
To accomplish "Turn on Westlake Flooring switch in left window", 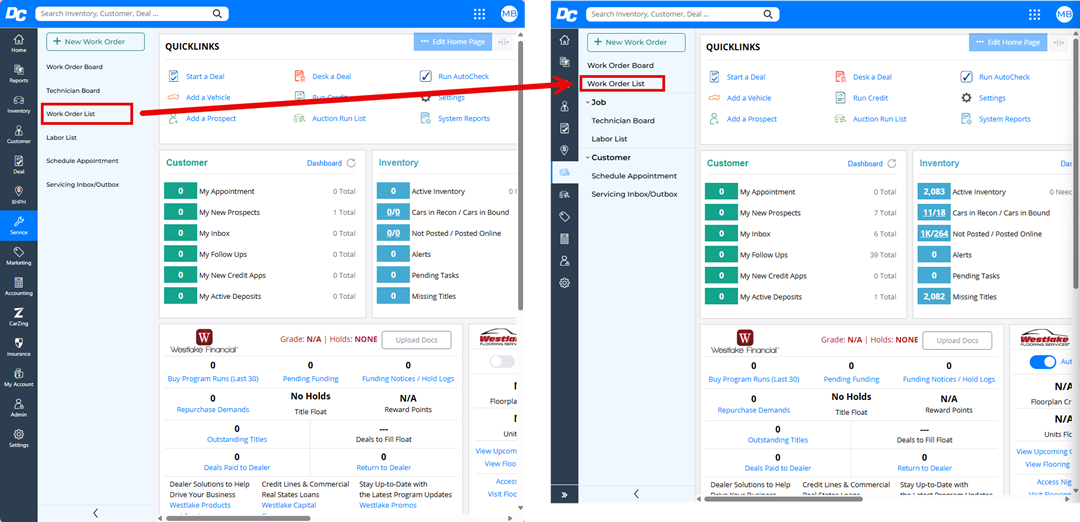I will 501,361.
